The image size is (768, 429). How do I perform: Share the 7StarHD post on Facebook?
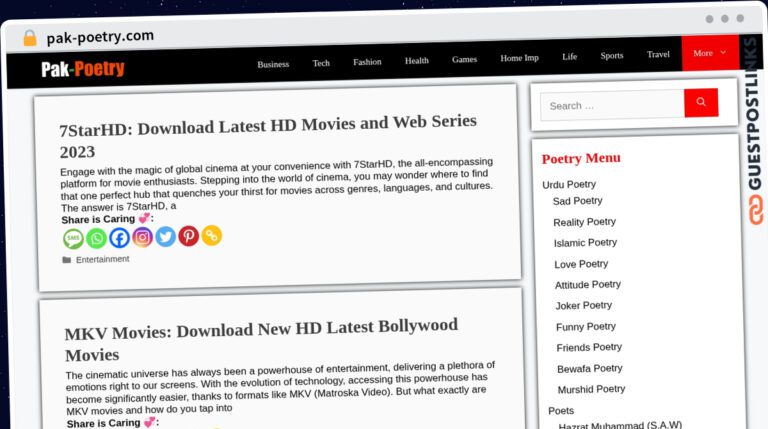[x=120, y=238]
